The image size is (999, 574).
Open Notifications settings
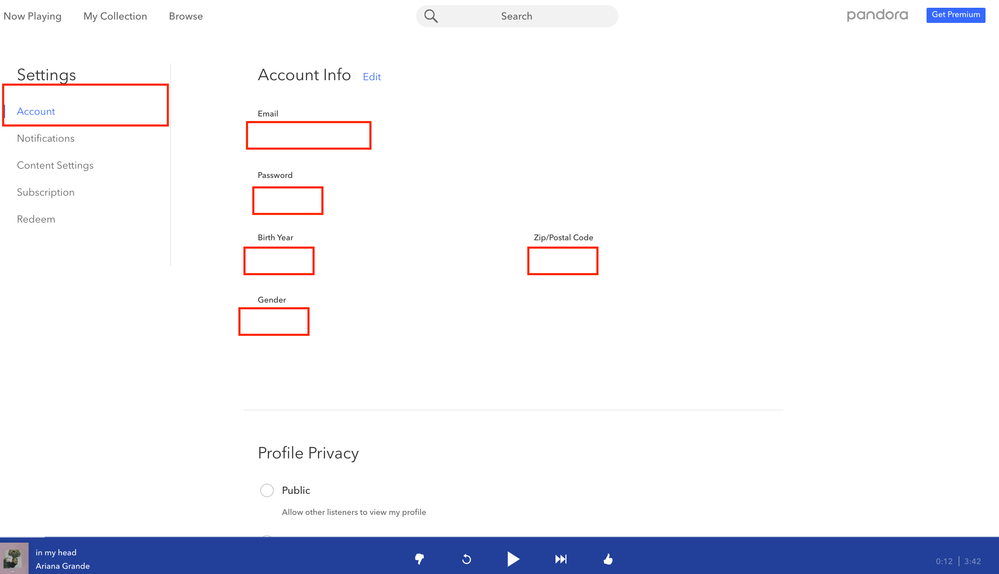pyautogui.click(x=45, y=138)
